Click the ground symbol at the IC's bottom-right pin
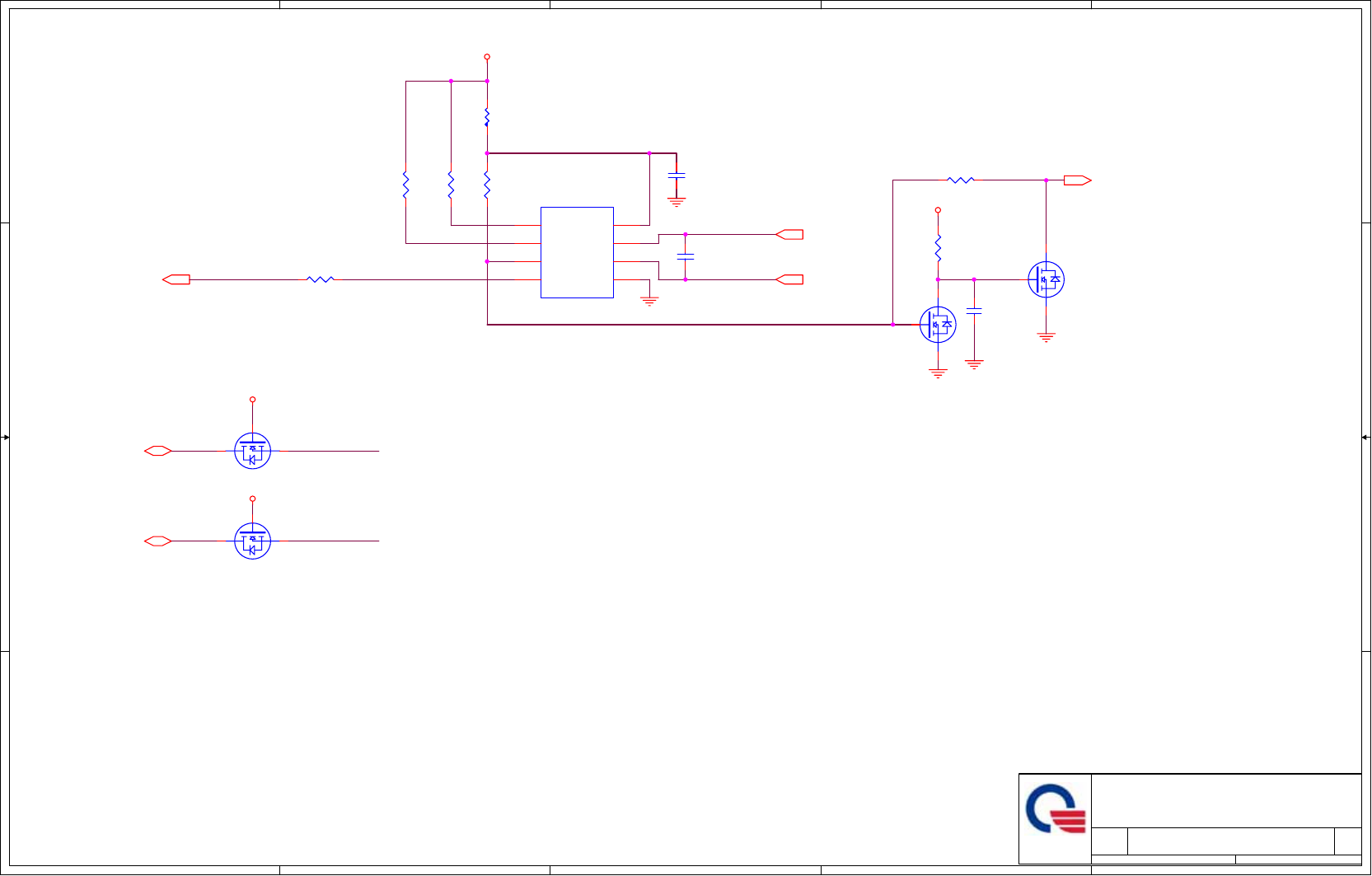 coord(649,302)
